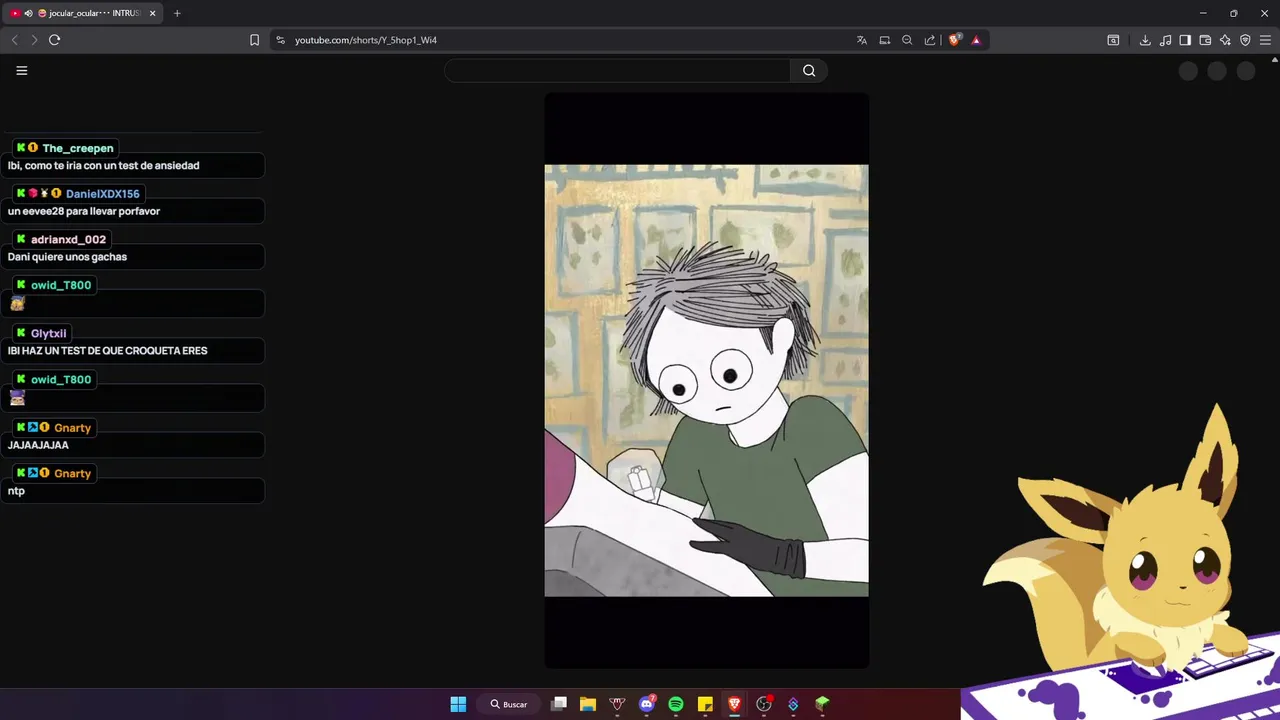Open the media playlist music note icon
Image resolution: width=1280 pixels, height=720 pixels.
pos(1165,40)
